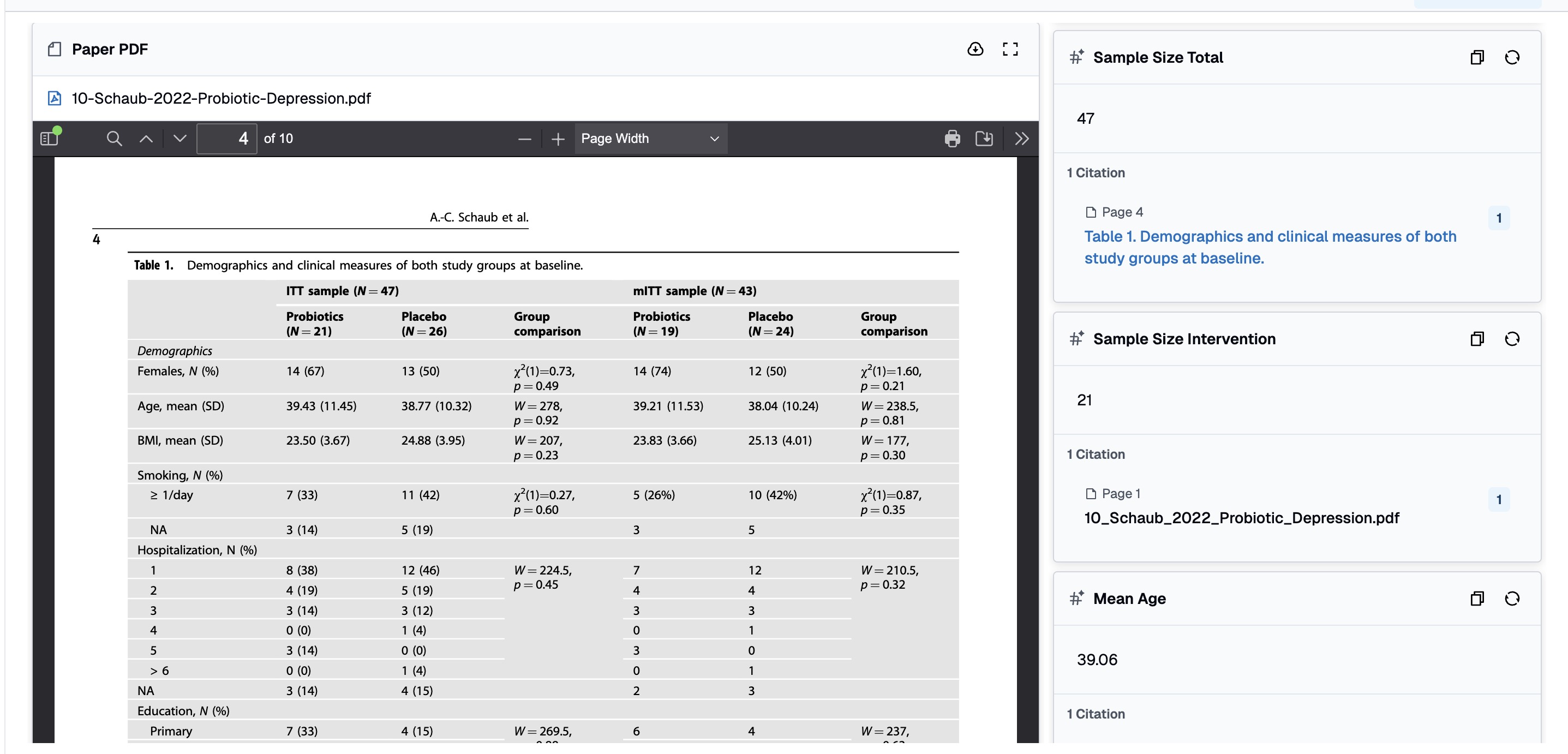Open the PDF find search tool

coord(114,139)
